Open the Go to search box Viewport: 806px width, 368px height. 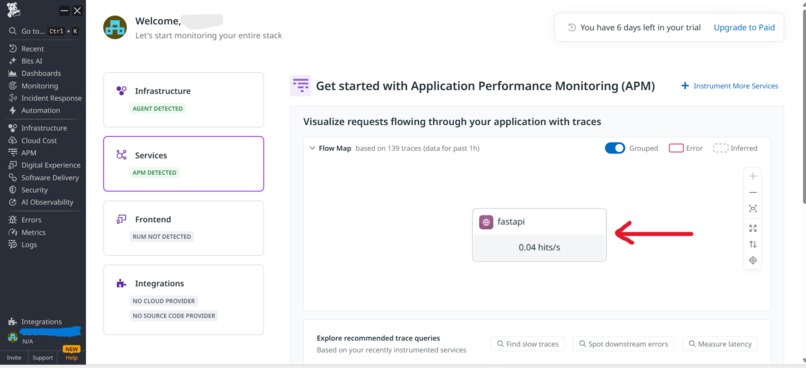(44, 31)
